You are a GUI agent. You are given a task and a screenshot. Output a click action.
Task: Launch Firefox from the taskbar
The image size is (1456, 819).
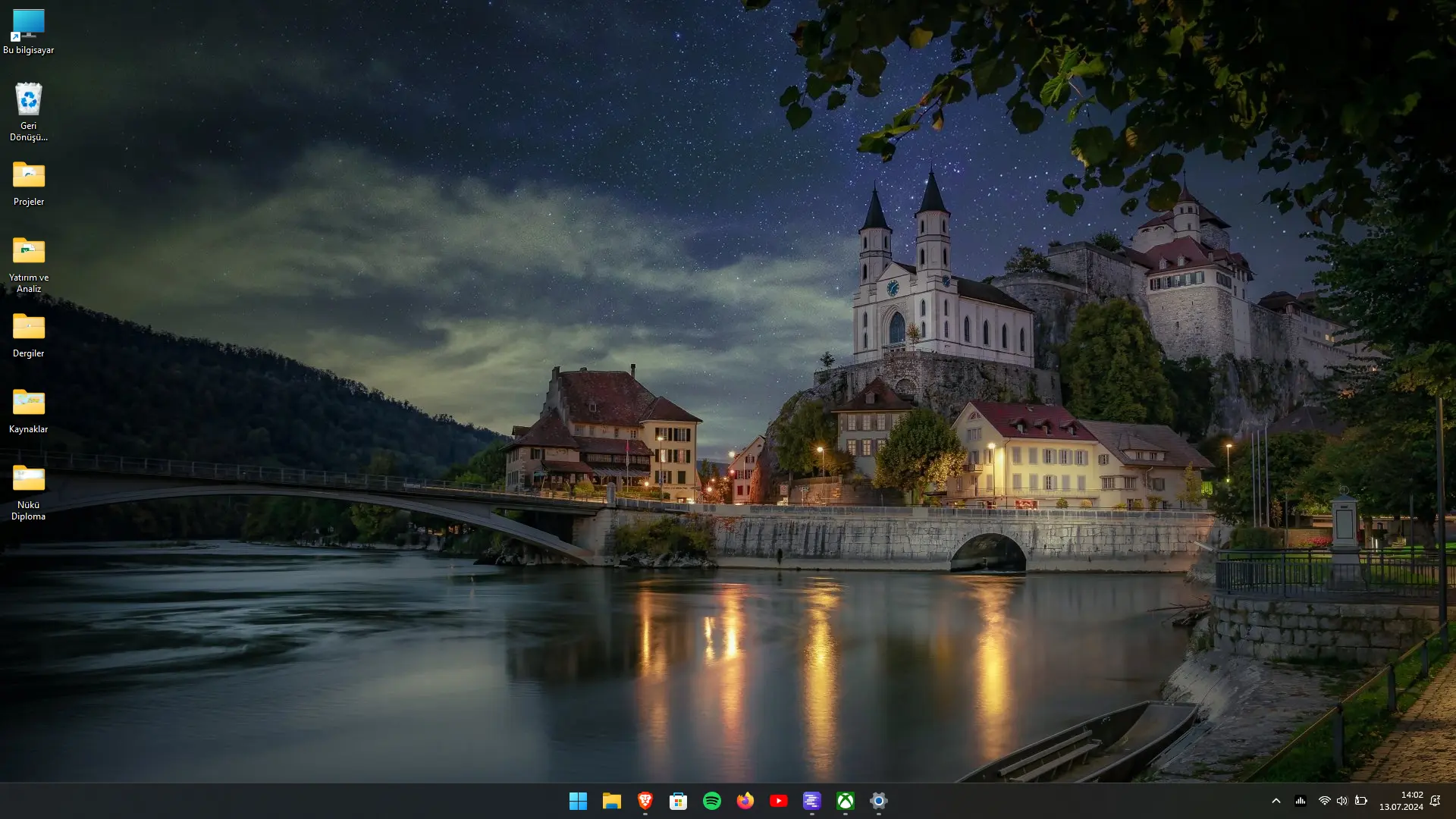coord(745,801)
